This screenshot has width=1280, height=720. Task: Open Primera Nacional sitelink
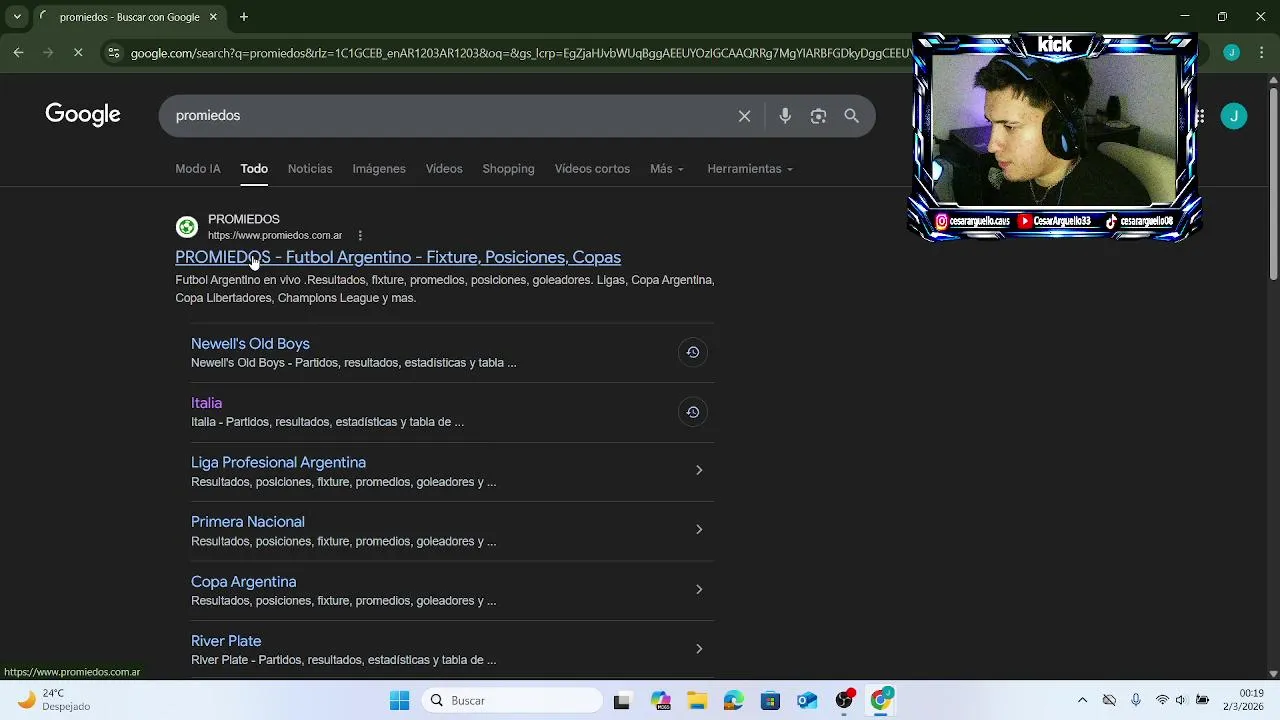pyautogui.click(x=248, y=522)
